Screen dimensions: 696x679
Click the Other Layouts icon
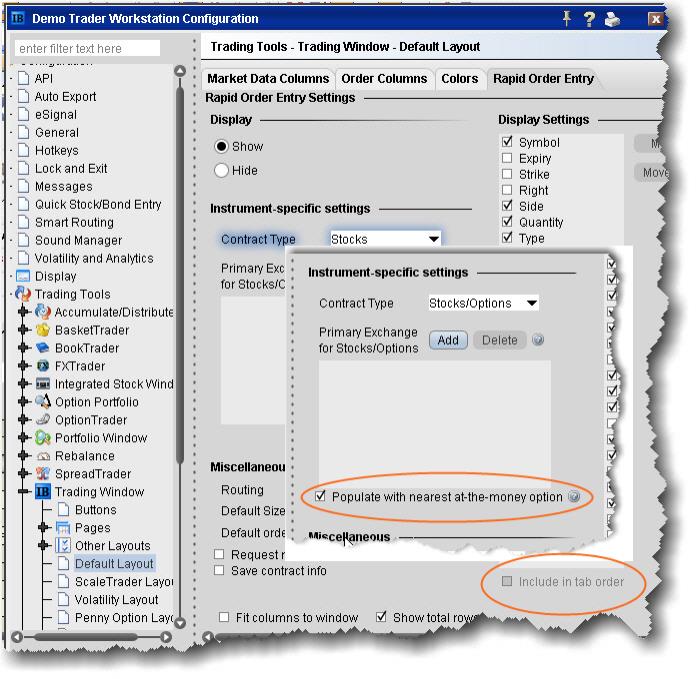(63, 545)
